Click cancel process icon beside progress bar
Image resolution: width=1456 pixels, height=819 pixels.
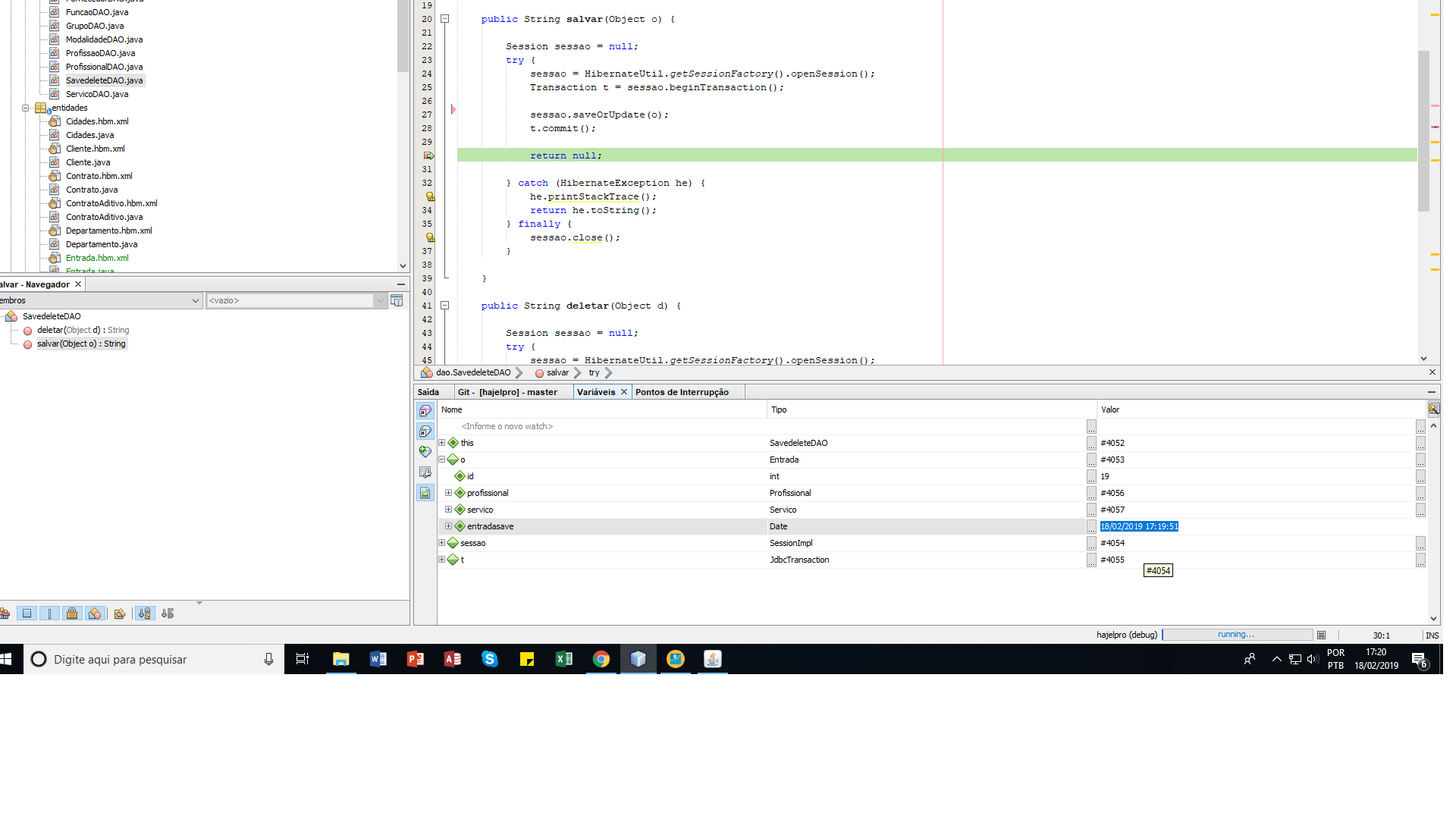coord(1321,635)
